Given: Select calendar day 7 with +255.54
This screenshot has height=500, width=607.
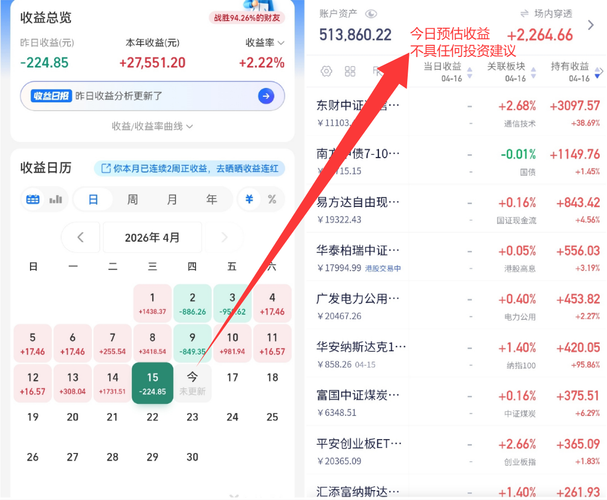Looking at the screenshot, I should coord(113,343).
